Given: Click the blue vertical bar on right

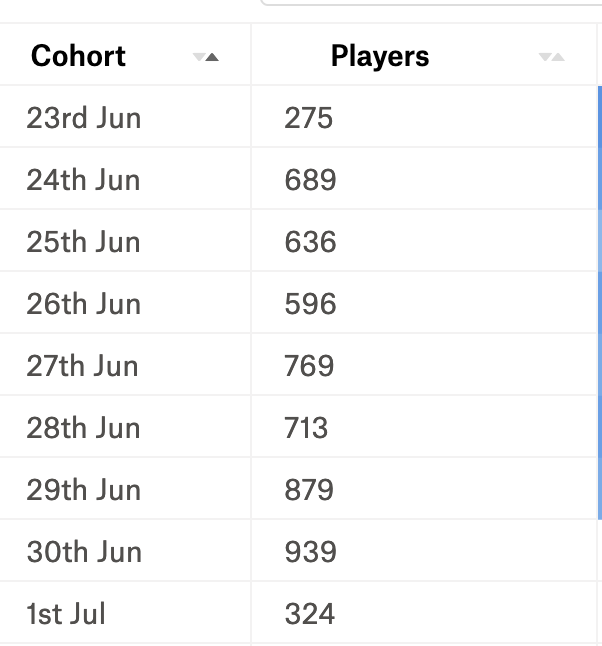Looking at the screenshot, I should coord(600,303).
